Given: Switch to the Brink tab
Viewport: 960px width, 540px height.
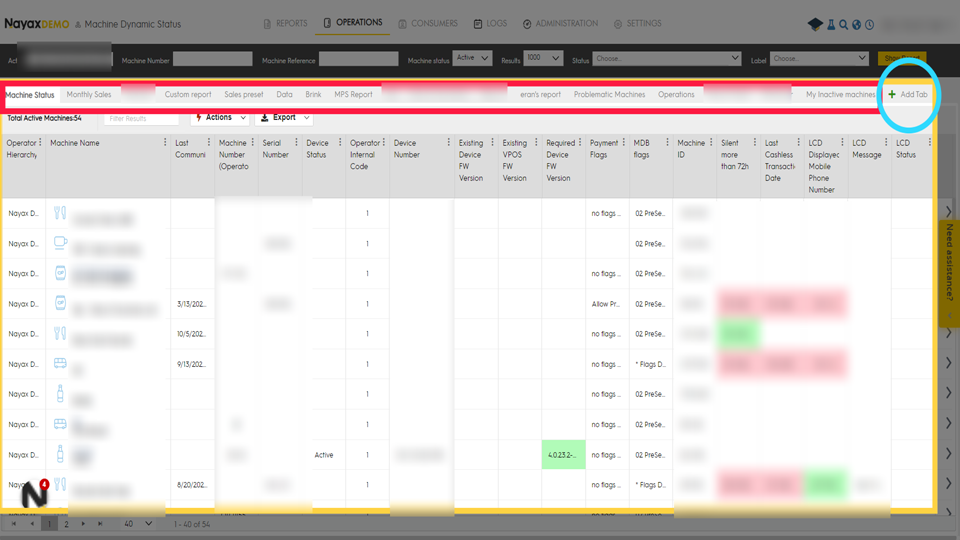Looking at the screenshot, I should click(313, 94).
